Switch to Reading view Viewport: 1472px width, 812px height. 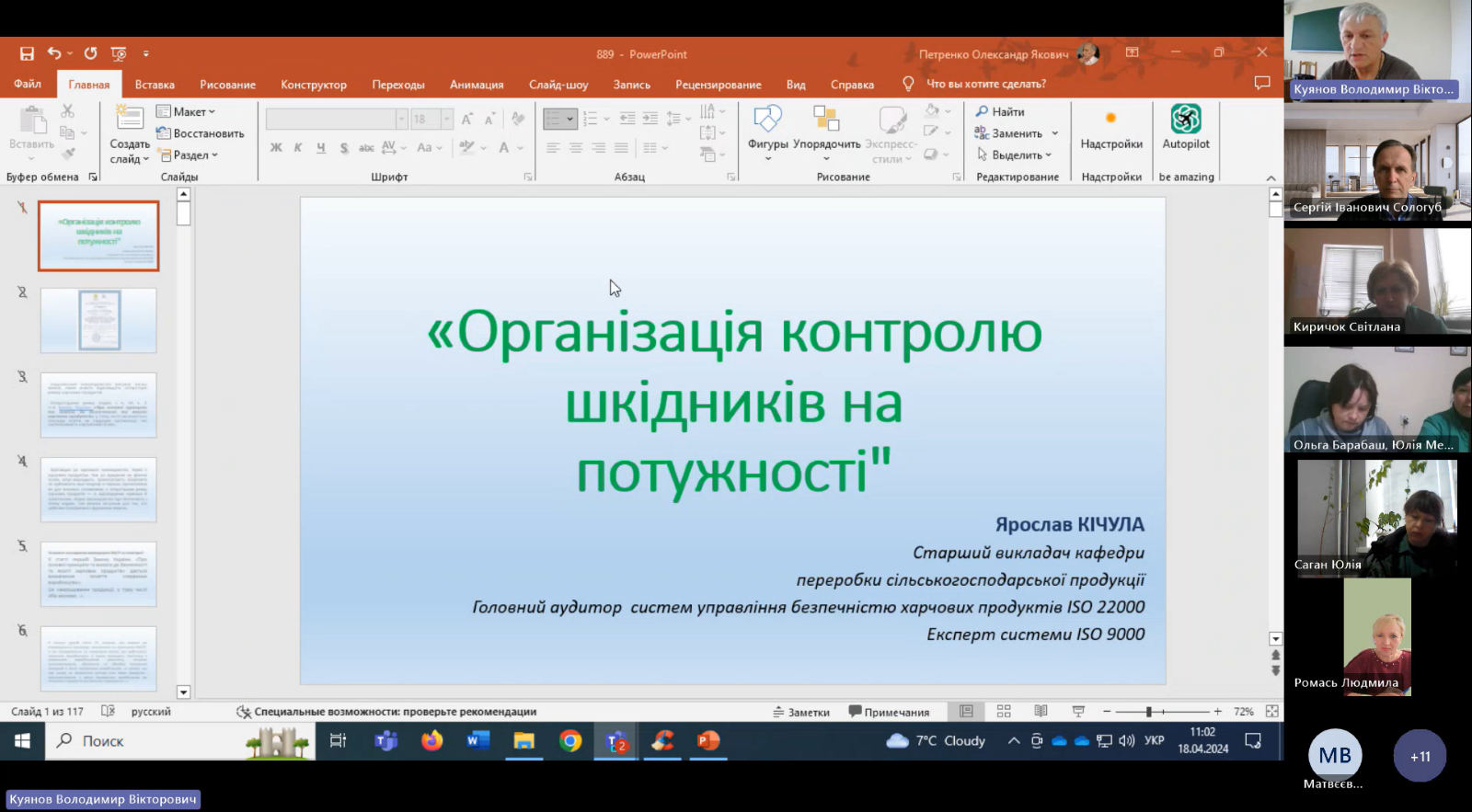pos(1041,712)
